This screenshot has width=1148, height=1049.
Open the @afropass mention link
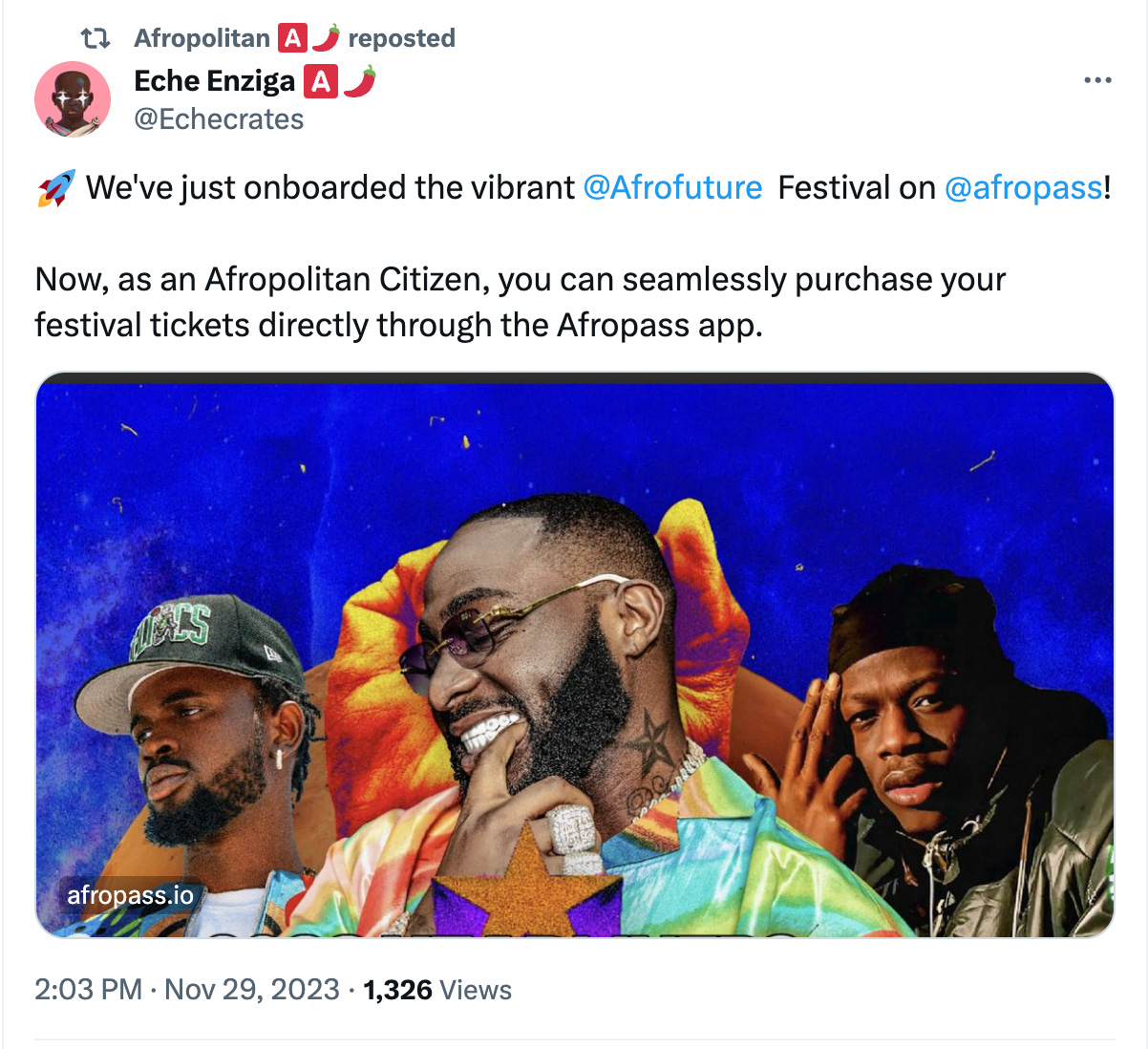click(x=1023, y=187)
